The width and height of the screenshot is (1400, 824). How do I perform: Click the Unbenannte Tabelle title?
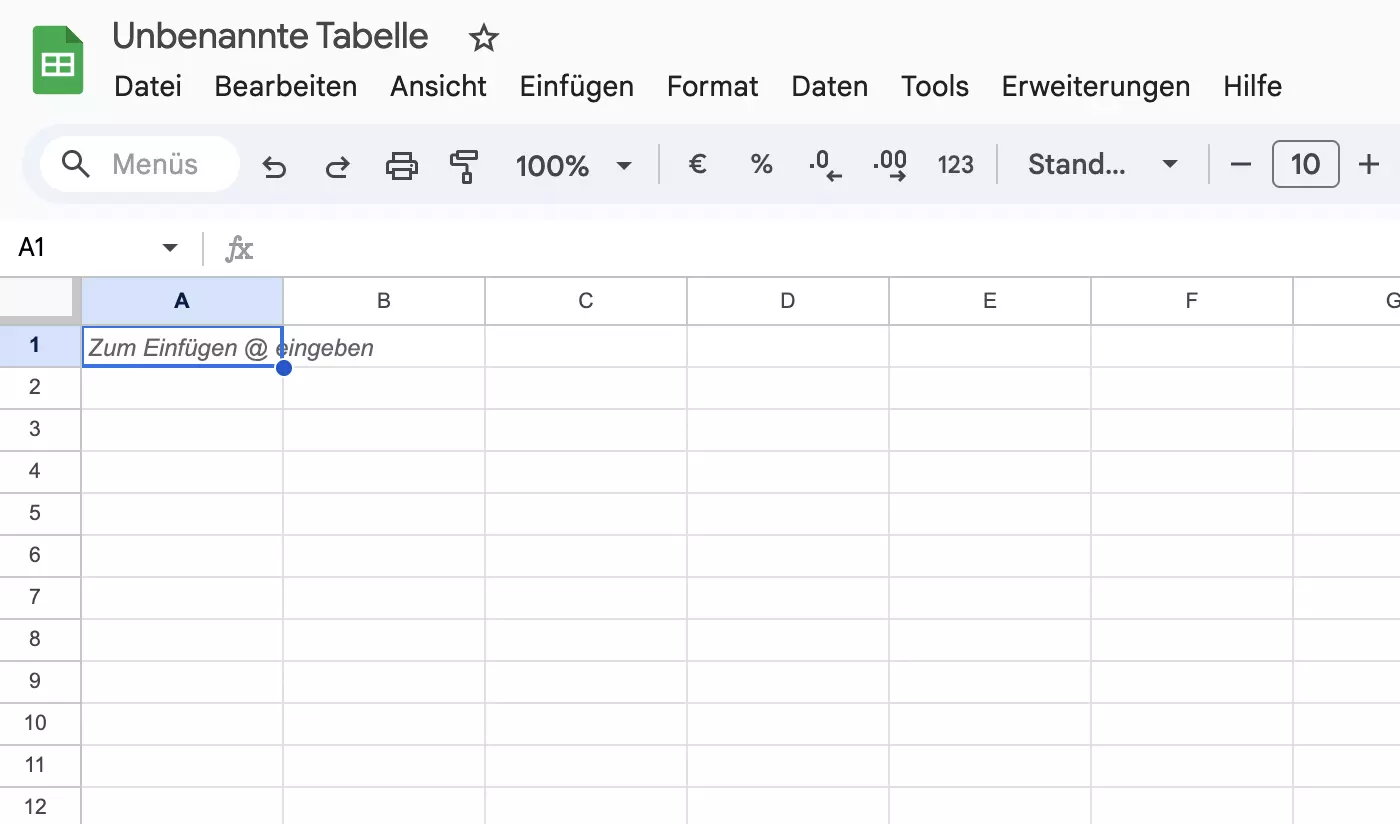(x=270, y=37)
